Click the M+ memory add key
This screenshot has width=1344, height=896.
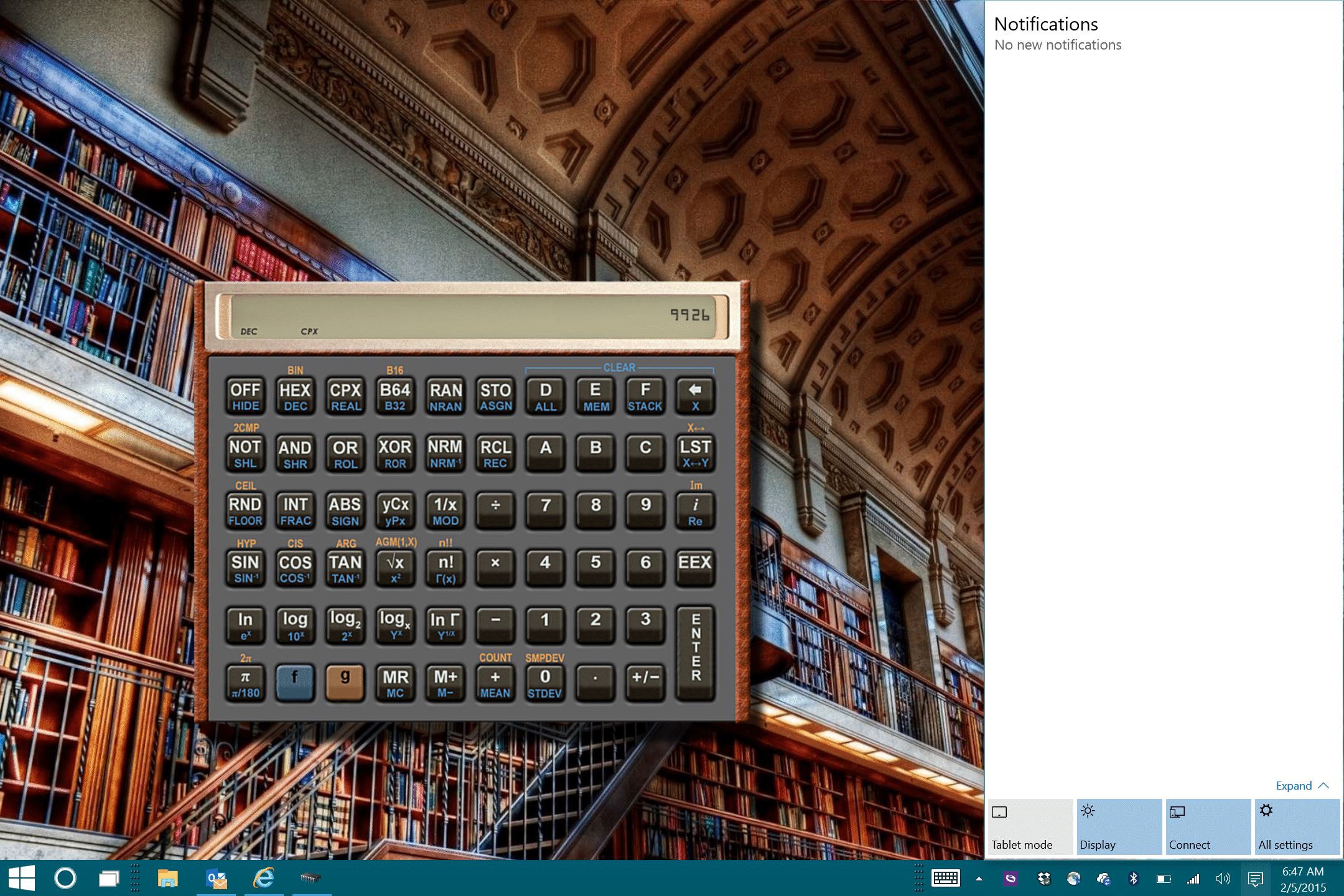point(446,683)
